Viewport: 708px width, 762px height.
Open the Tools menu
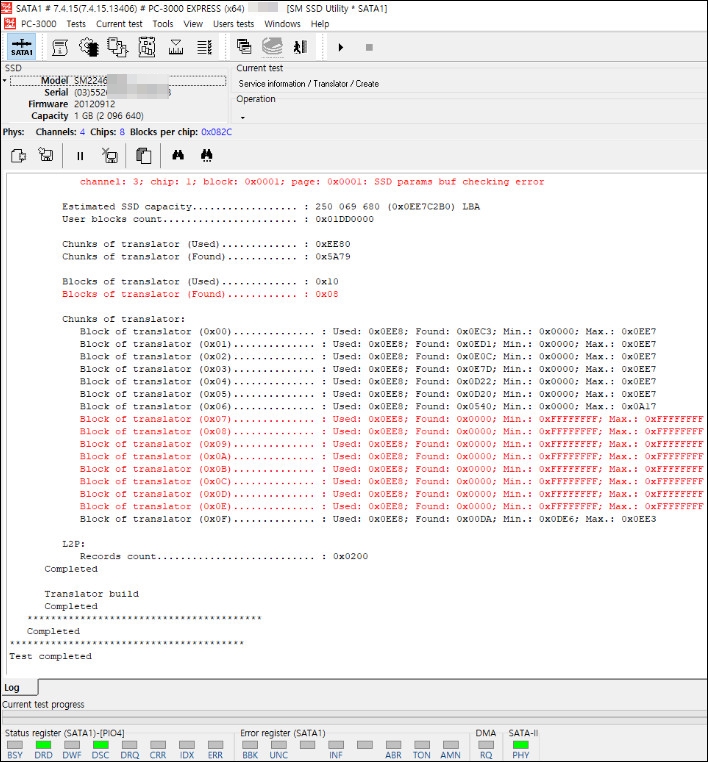coord(163,24)
